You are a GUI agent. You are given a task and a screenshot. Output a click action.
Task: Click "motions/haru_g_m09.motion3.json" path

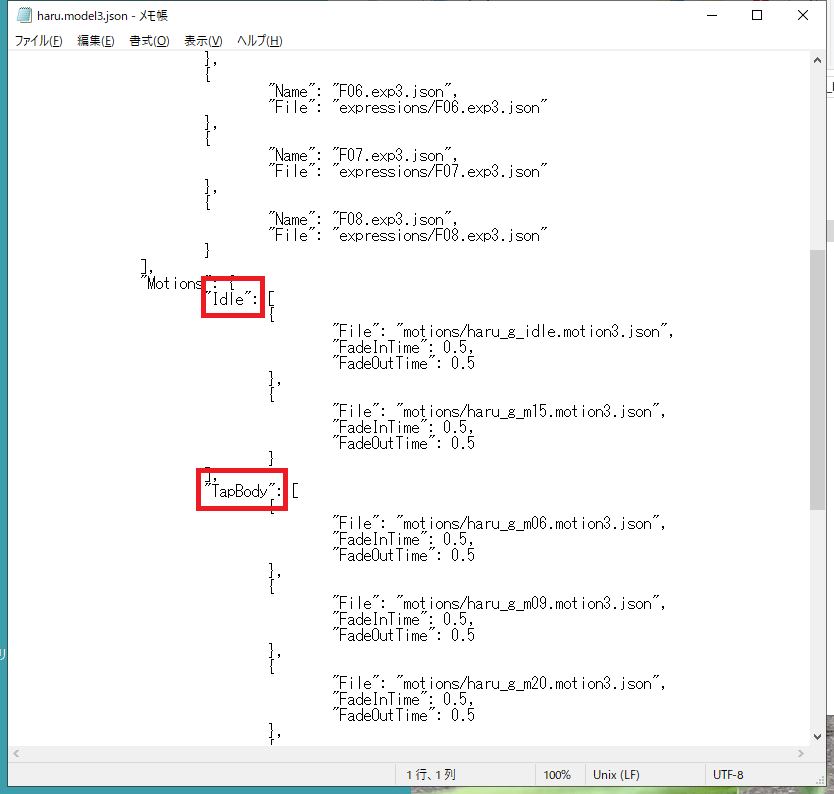pos(528,603)
